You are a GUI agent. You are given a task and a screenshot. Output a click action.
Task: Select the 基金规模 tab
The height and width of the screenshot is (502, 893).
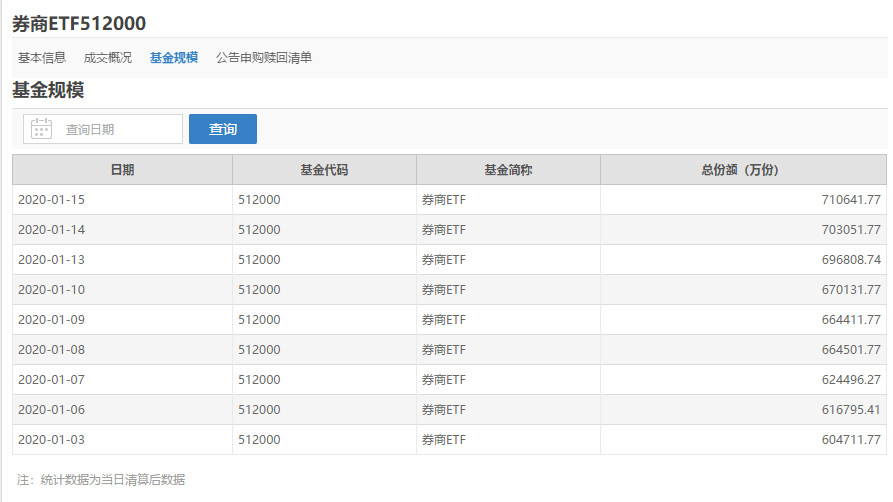(174, 58)
